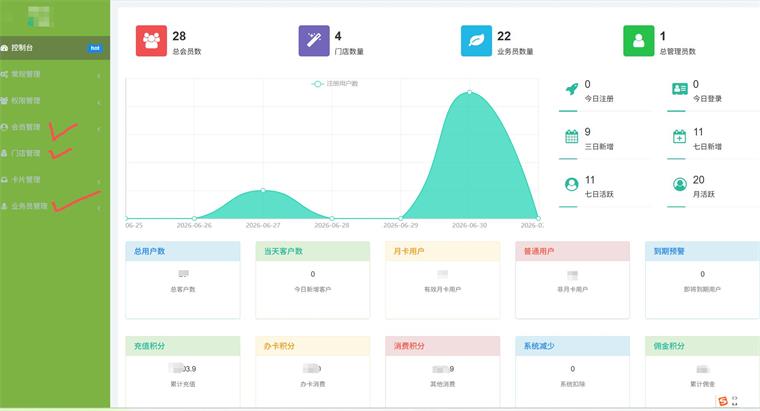The image size is (760, 411).
Task: Click the 门店数量 label
Action: (x=349, y=51)
